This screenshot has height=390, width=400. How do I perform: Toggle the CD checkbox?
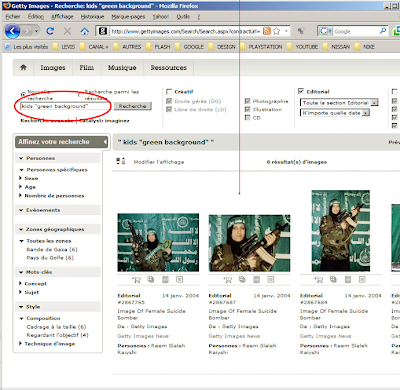tap(247, 117)
